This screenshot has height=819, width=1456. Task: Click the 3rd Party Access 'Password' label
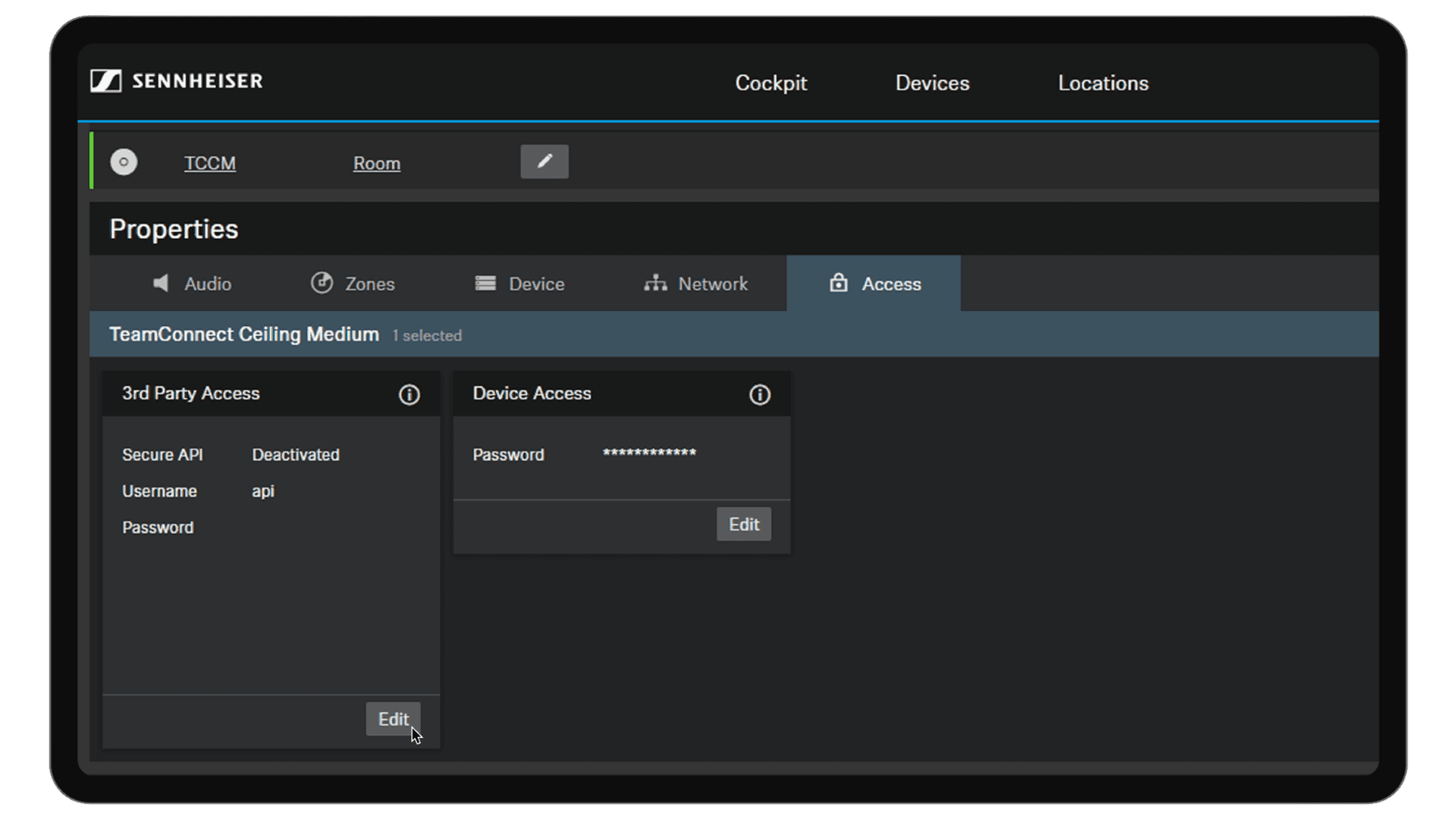point(158,528)
